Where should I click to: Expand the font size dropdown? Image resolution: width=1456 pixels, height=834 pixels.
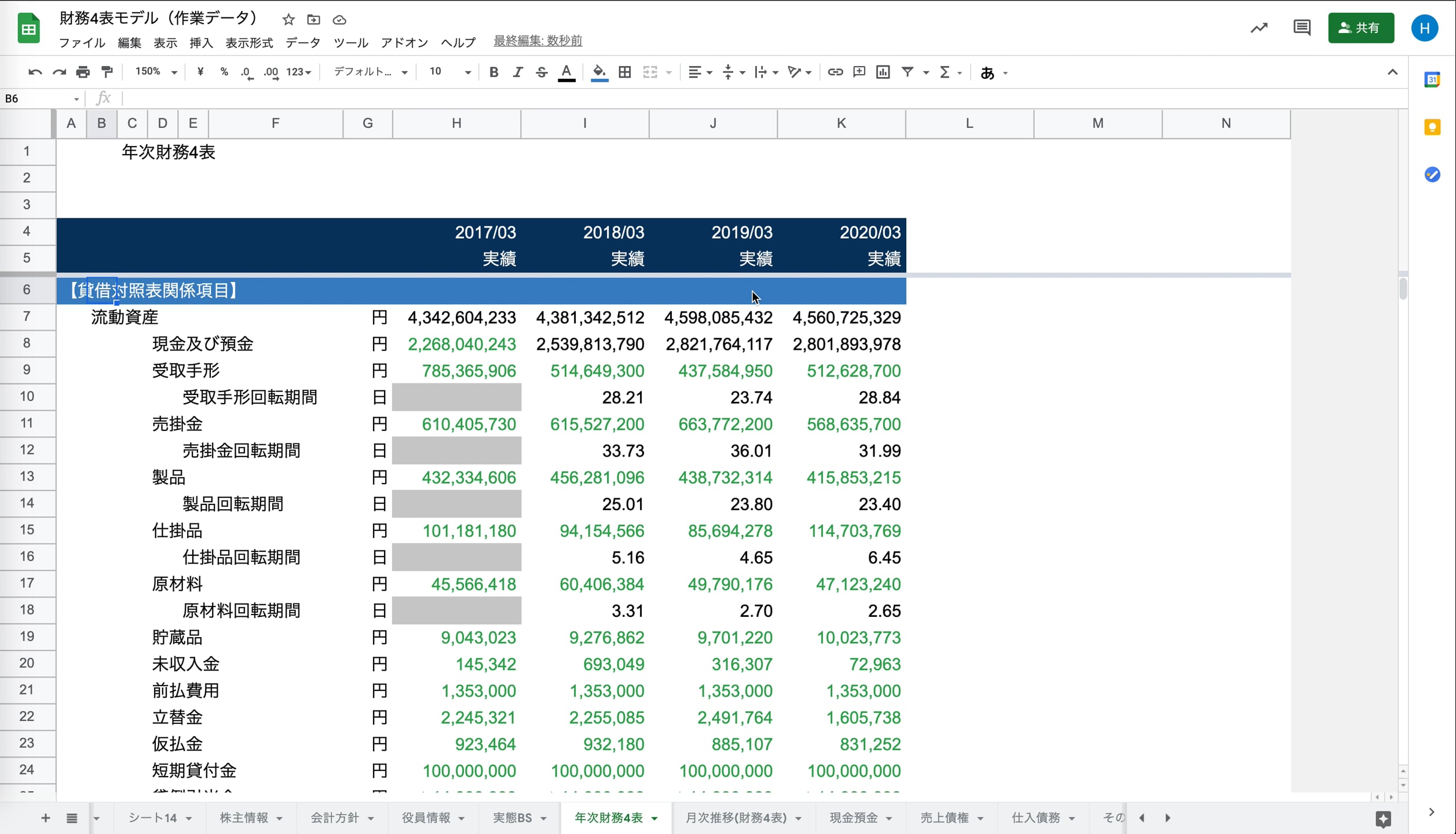point(467,72)
